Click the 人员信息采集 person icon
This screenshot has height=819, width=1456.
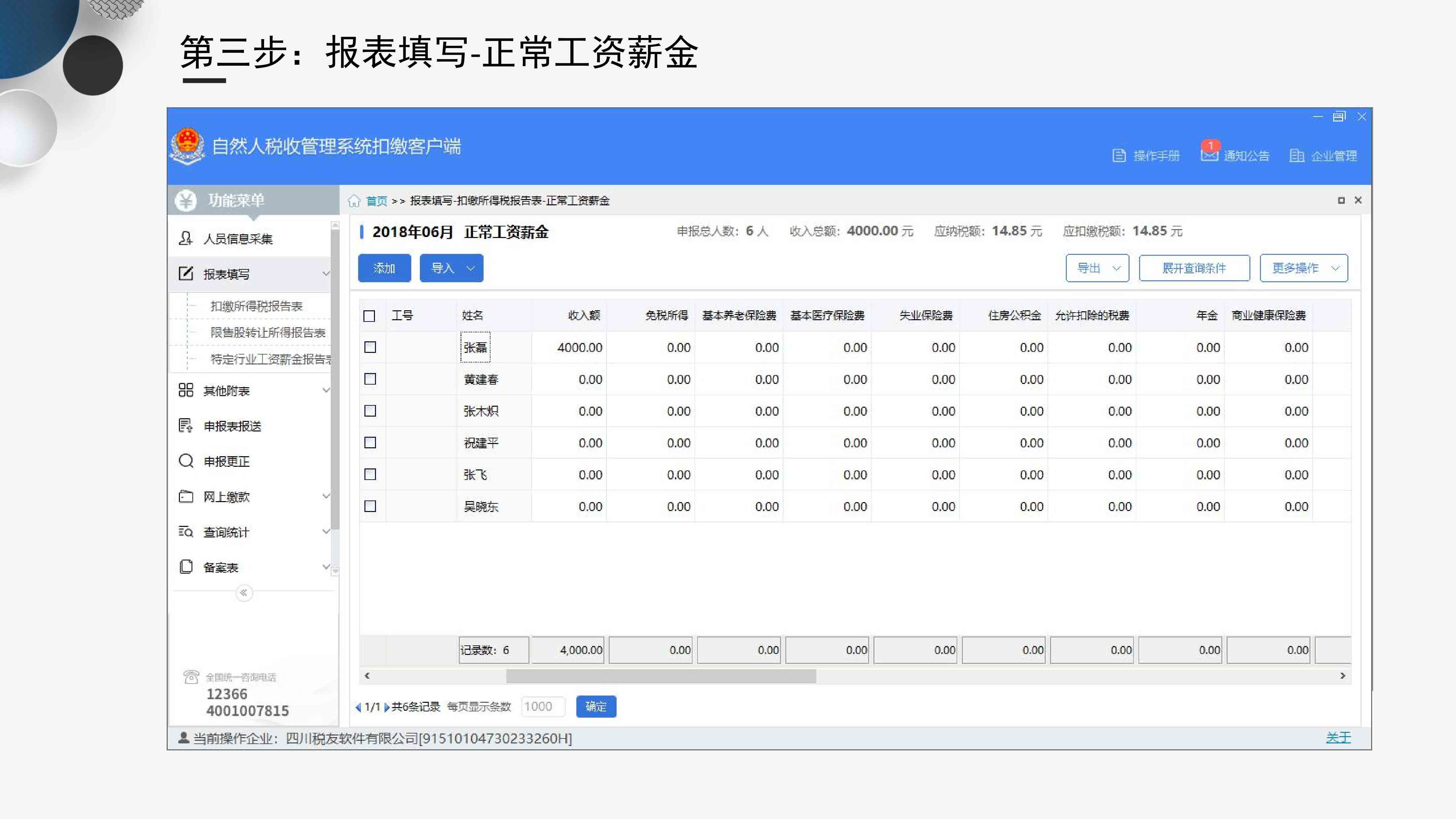coord(186,239)
